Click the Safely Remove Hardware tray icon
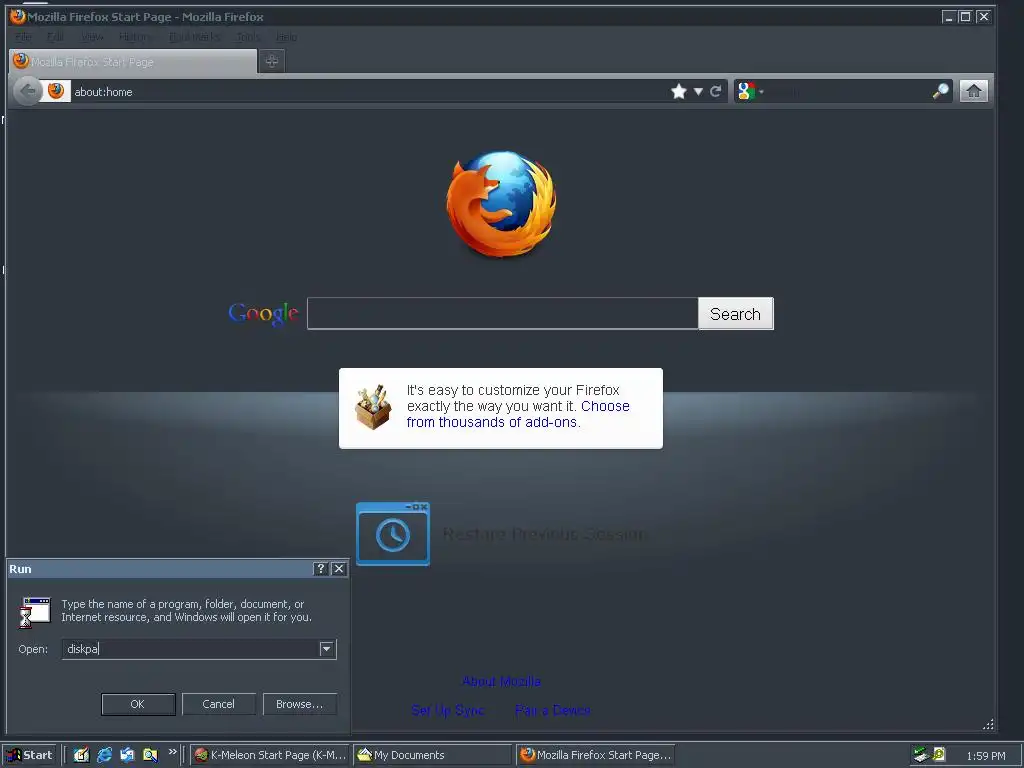Viewport: 1024px width, 768px height. (921, 755)
